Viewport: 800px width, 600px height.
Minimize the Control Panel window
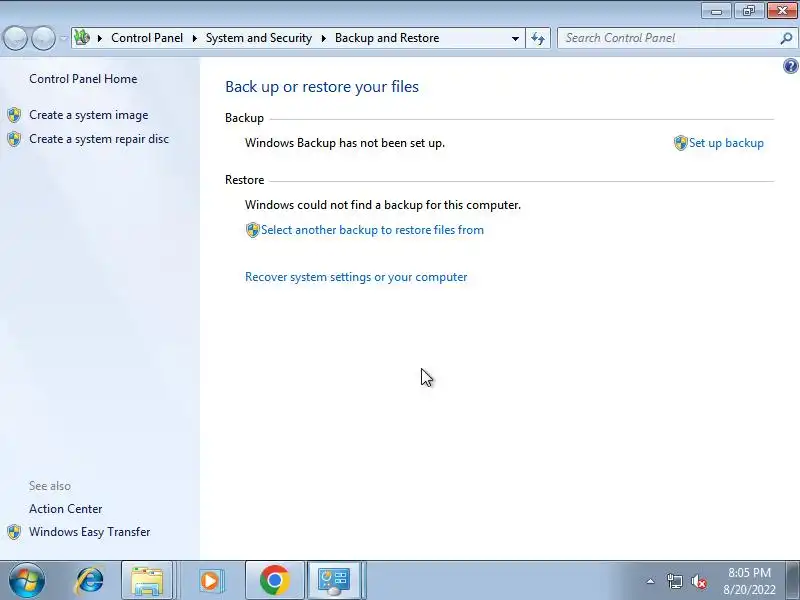pos(716,11)
